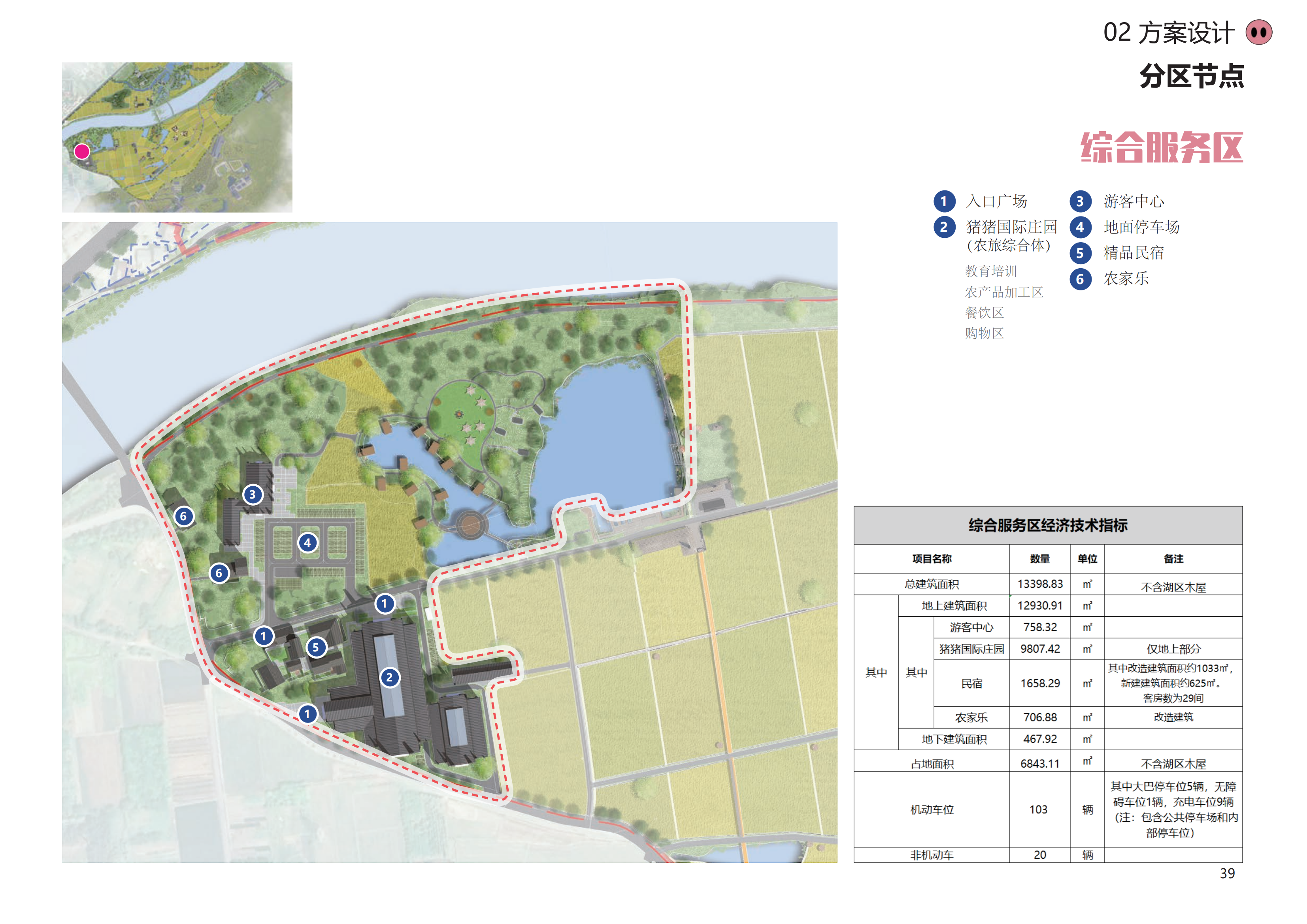Click the 13398.83 total building area cell

pyautogui.click(x=1039, y=584)
